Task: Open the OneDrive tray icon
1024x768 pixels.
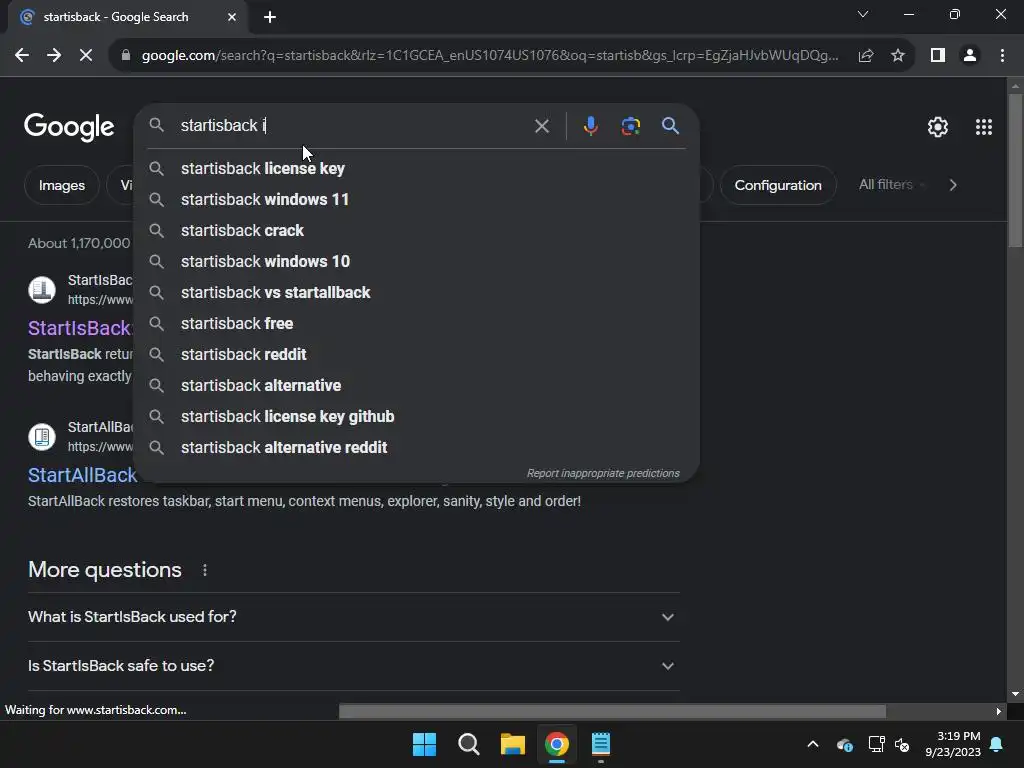Action: (844, 744)
